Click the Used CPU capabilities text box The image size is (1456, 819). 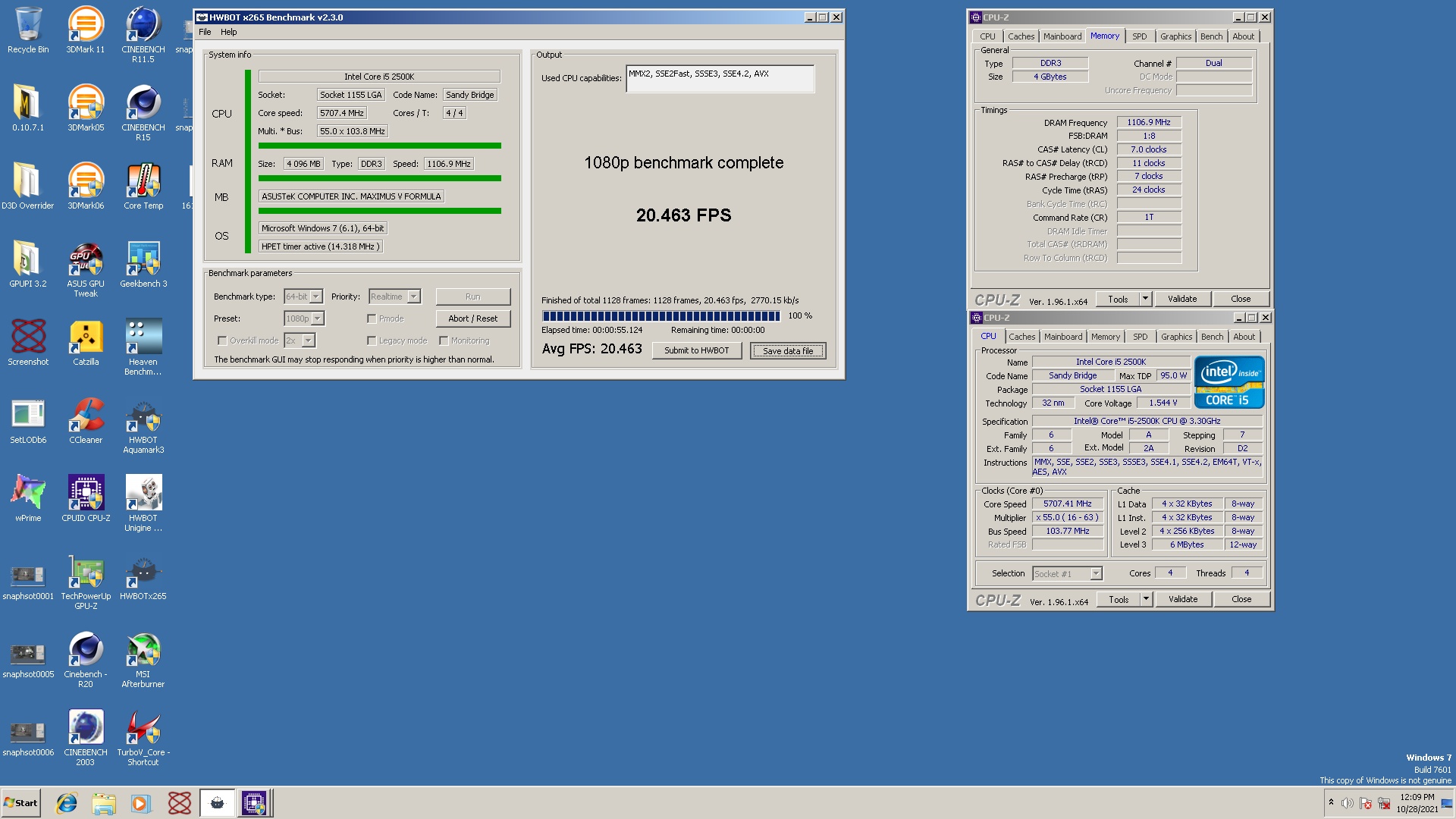click(x=720, y=79)
